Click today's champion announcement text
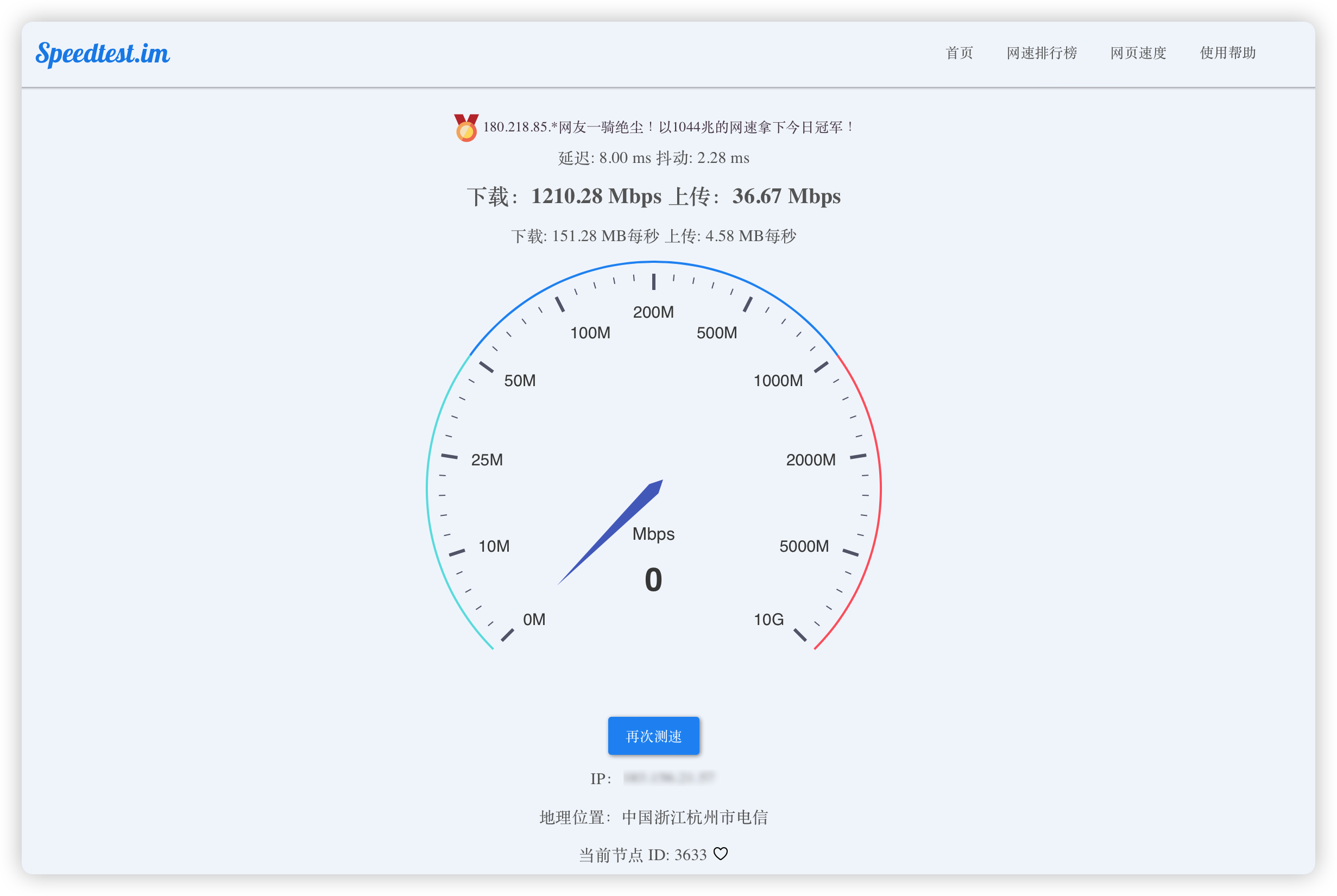This screenshot has height=896, width=1337. click(x=668, y=127)
